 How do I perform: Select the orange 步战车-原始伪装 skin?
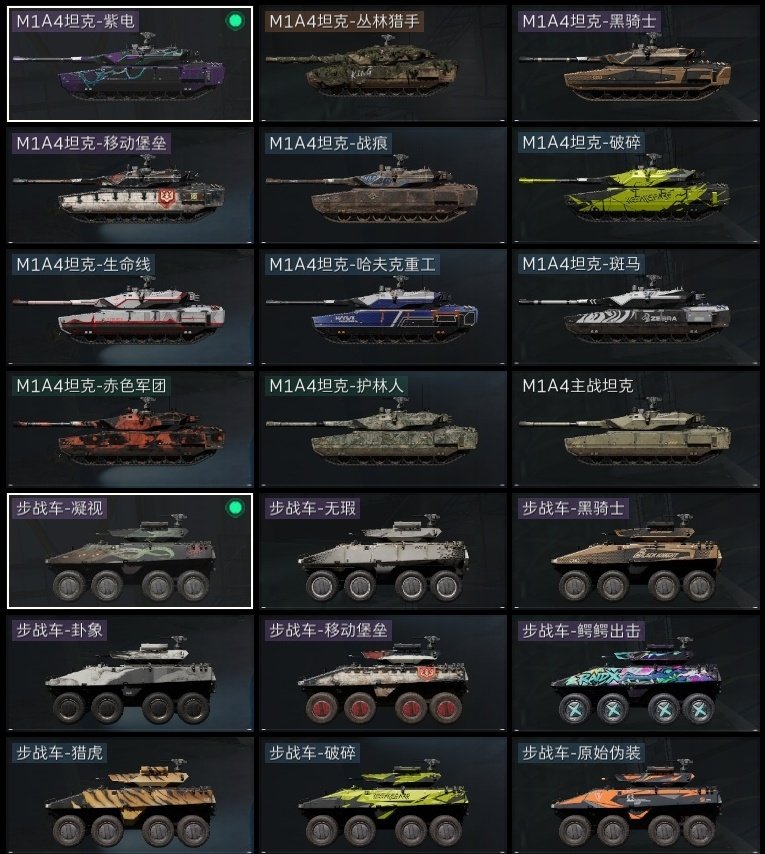[636, 795]
